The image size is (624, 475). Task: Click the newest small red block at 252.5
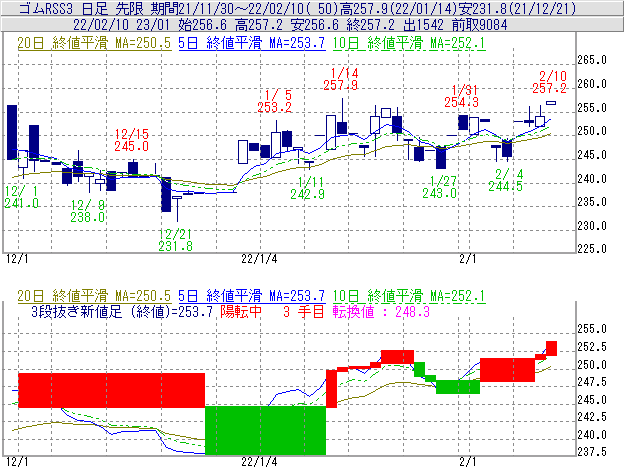[x=552, y=348]
